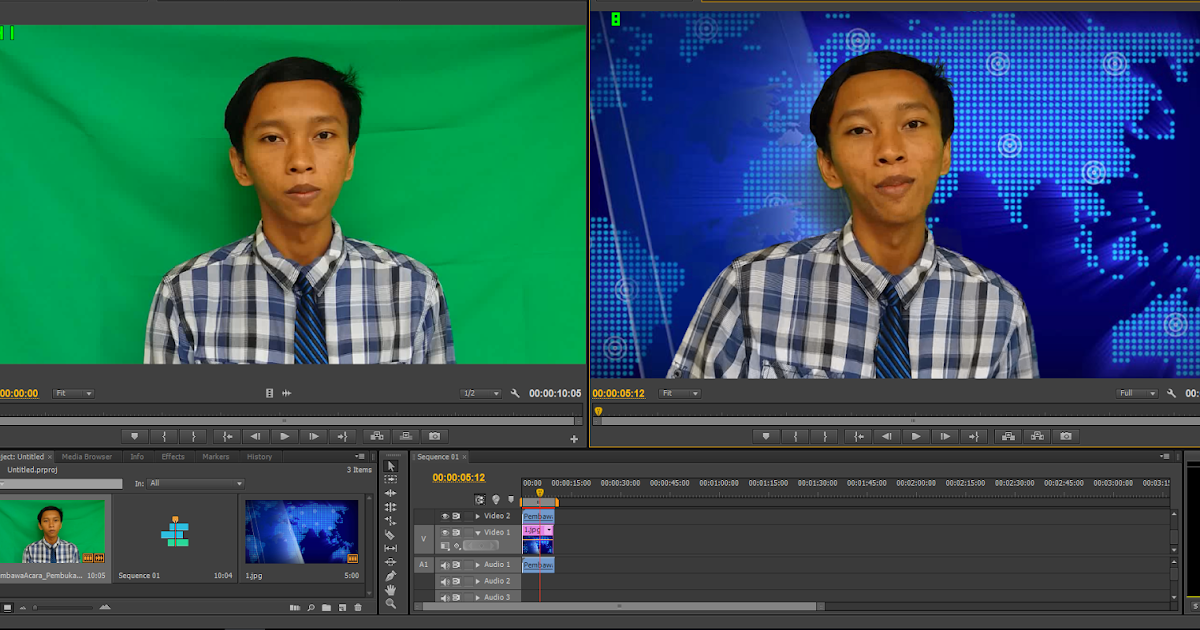This screenshot has width=1200, height=630.
Task: Toggle Video 2 track eye visibility
Action: coord(445,516)
